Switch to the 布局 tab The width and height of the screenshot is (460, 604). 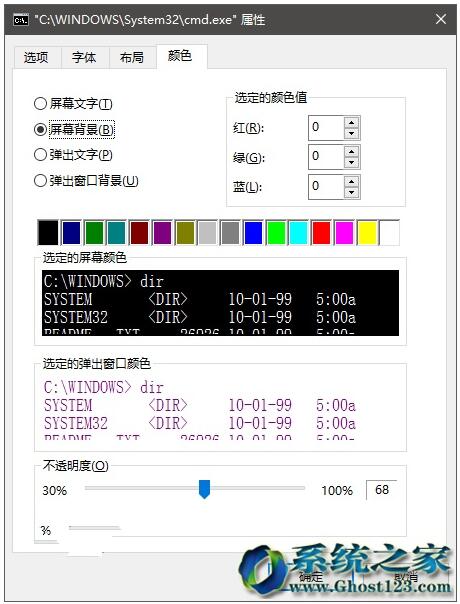pos(133,58)
